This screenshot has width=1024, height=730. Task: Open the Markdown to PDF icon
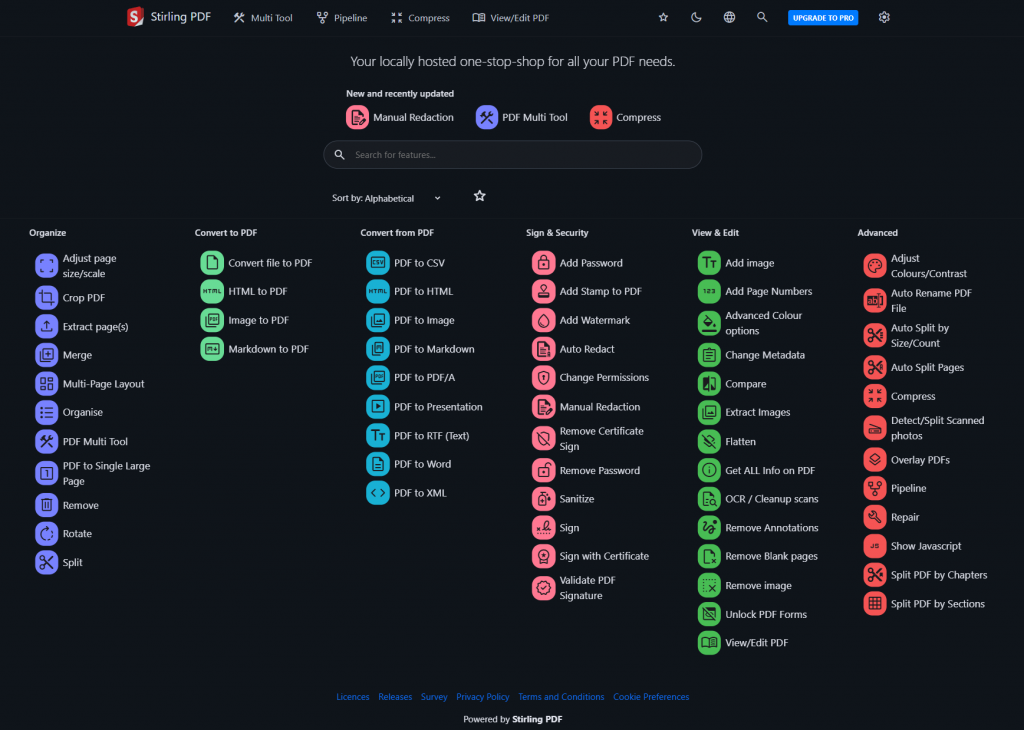tap(212, 349)
